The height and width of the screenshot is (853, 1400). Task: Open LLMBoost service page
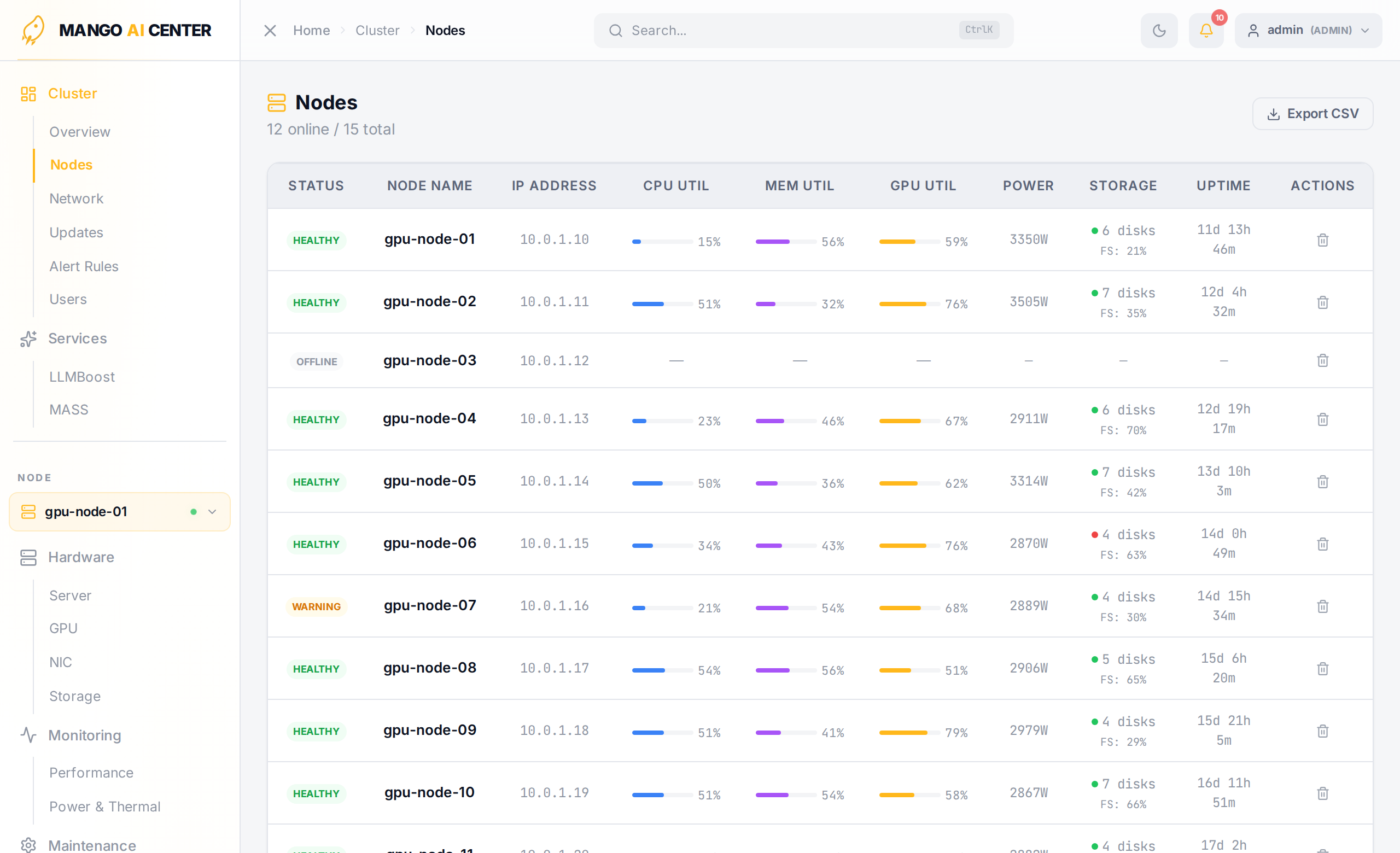[82, 377]
